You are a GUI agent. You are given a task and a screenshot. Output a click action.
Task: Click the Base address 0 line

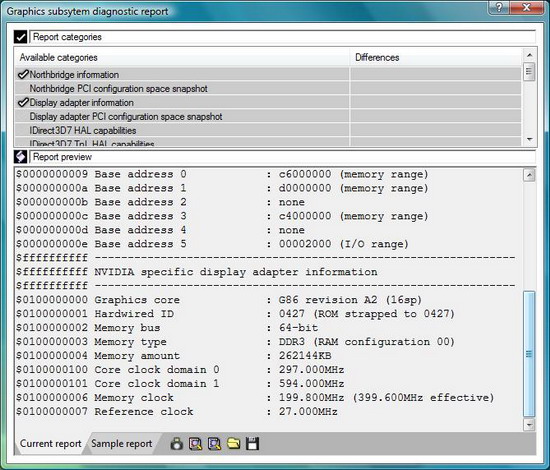point(222,174)
